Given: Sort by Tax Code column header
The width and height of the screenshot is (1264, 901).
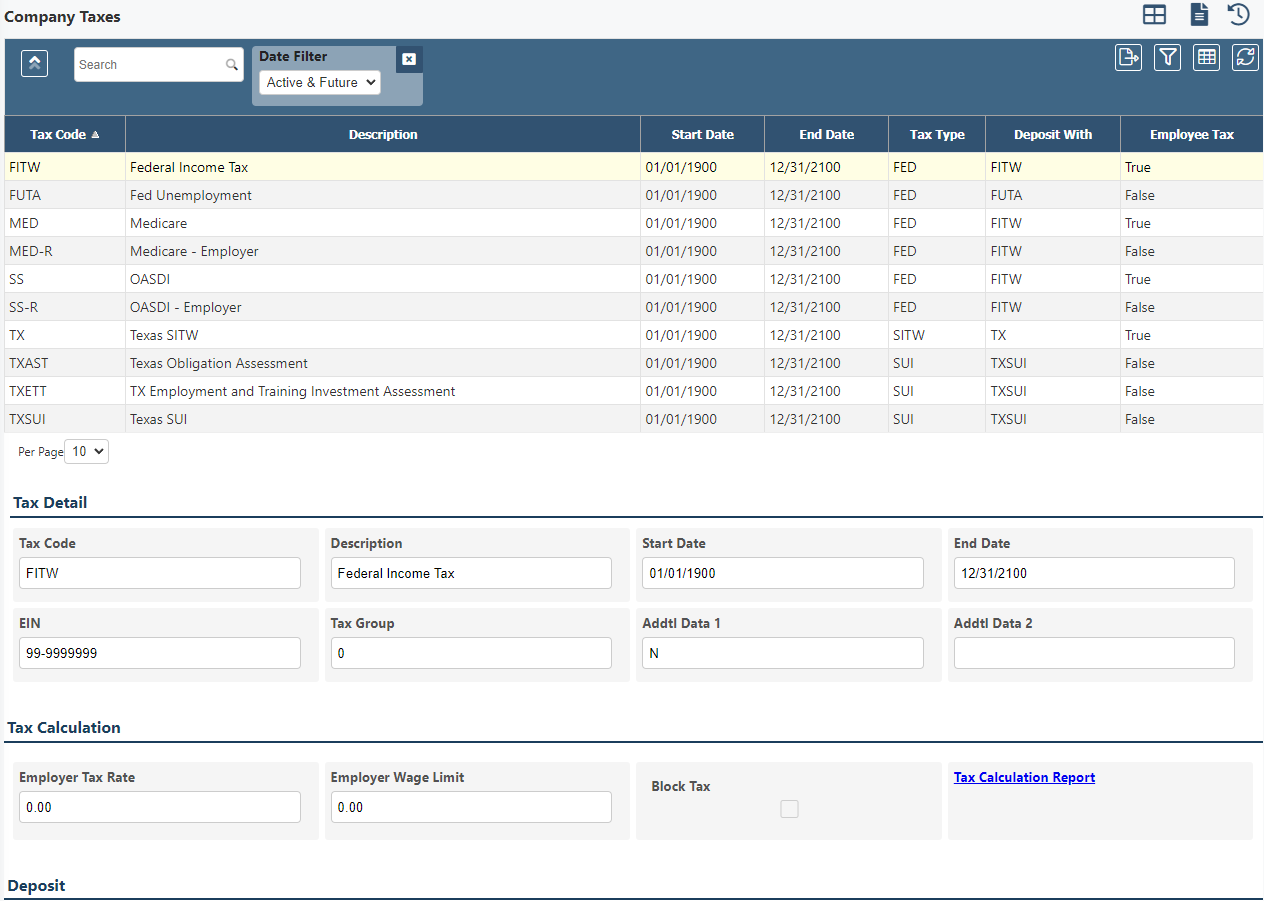Looking at the screenshot, I should [65, 134].
